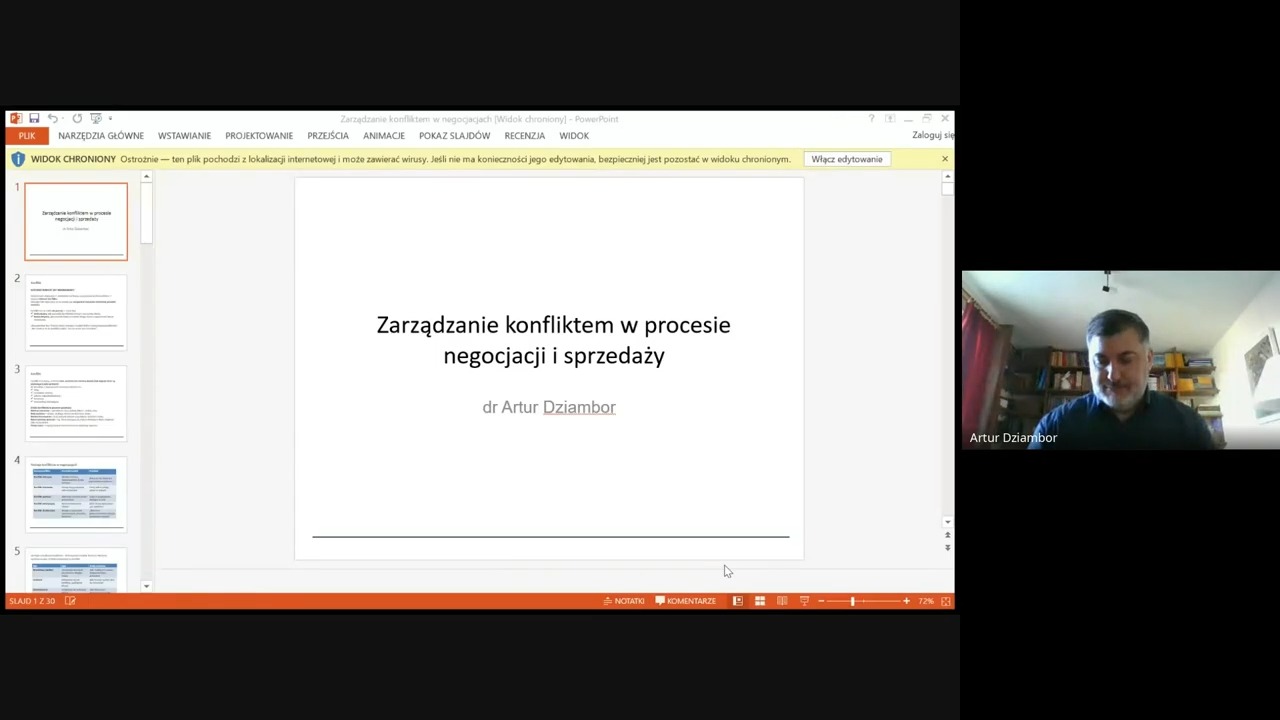Switch to Slide Sorter view icon

coord(760,601)
